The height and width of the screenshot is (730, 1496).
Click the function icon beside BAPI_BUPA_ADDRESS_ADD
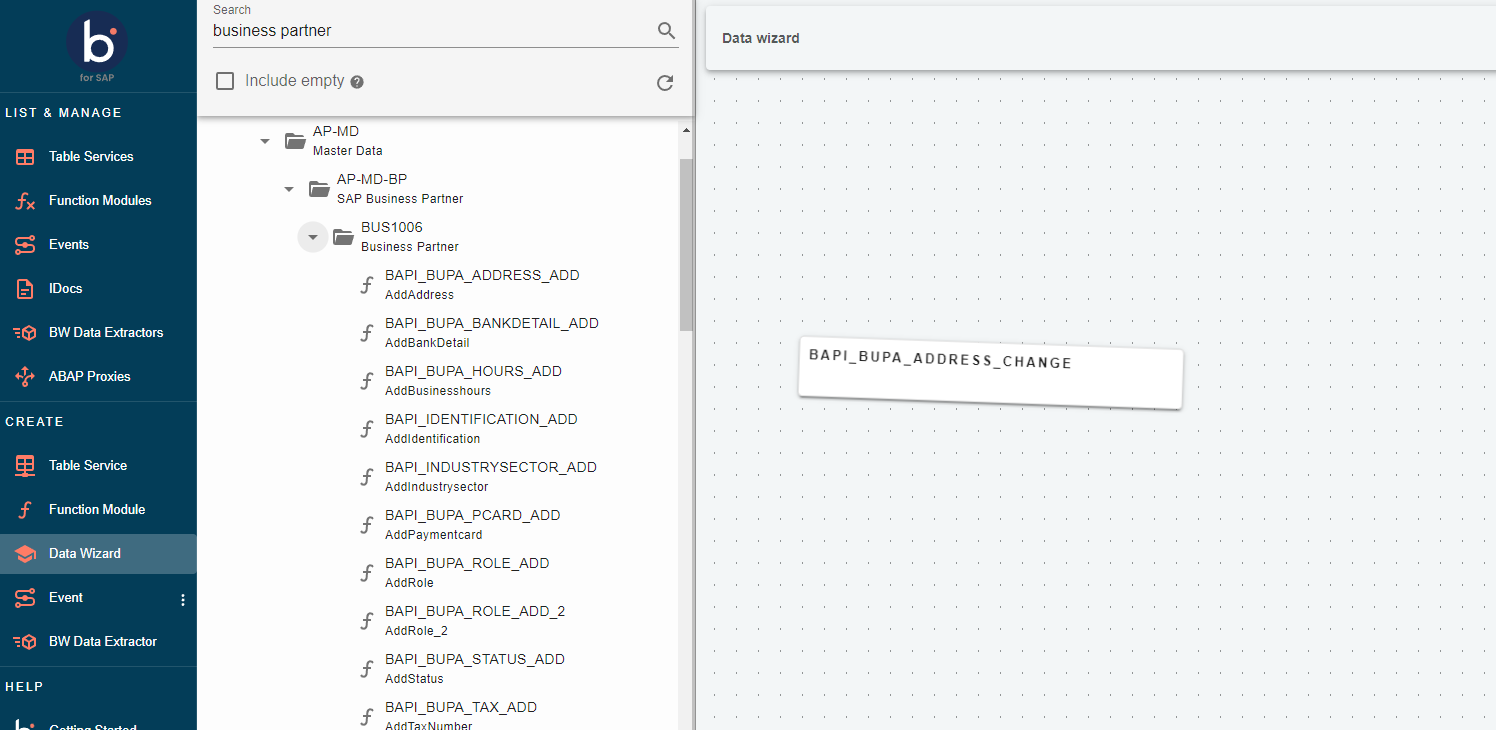coord(367,284)
